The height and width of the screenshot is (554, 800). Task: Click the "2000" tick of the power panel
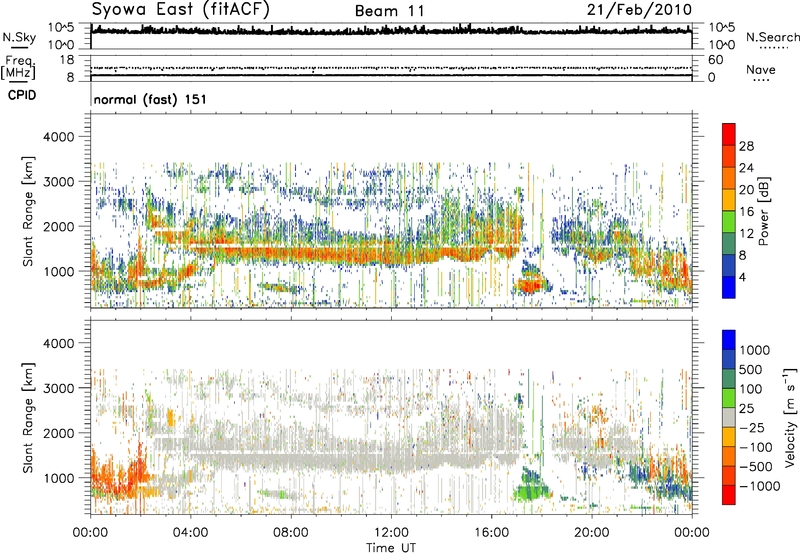tap(58, 226)
